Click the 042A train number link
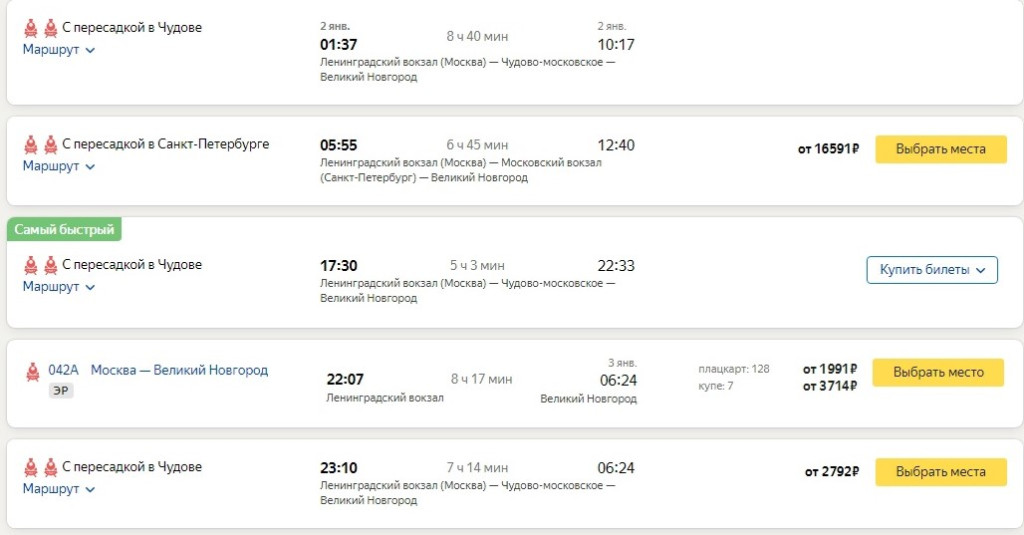This screenshot has width=1024, height=535. [x=62, y=370]
